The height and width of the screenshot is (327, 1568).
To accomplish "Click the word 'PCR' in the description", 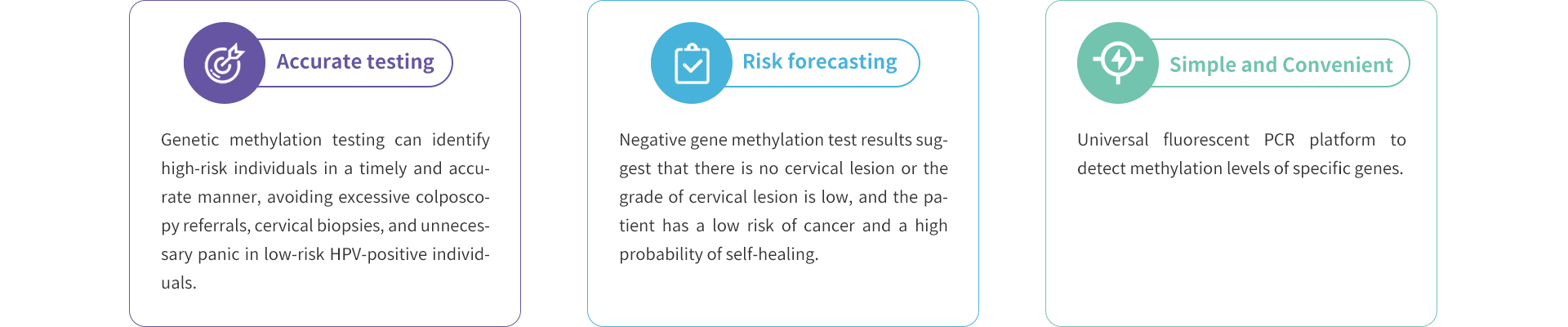I will click(x=1279, y=140).
